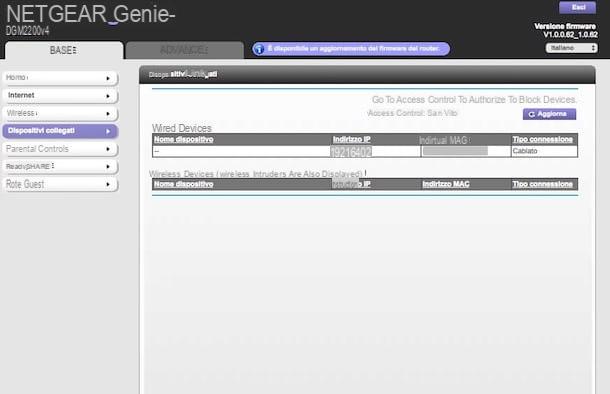Click the arrow beside Internet
Screen dimensions: 610x394
(x=108, y=96)
